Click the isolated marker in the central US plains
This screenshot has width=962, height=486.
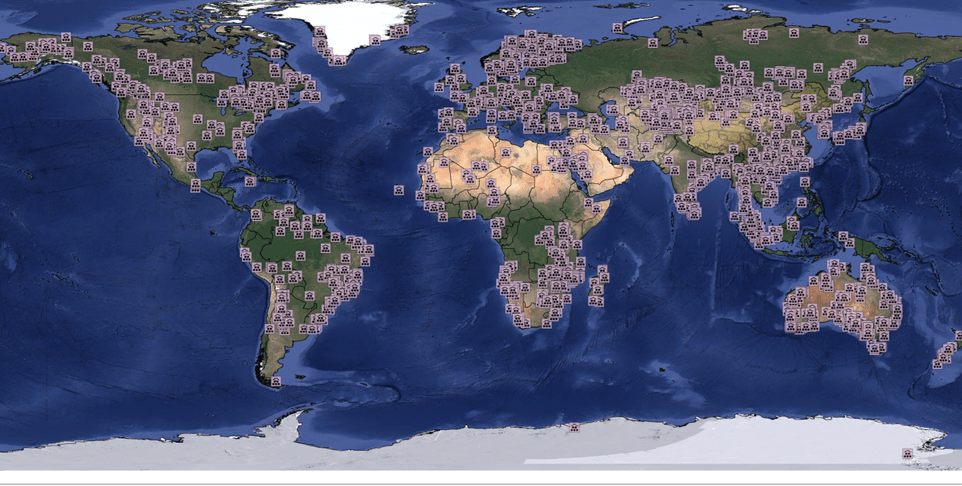[x=197, y=119]
